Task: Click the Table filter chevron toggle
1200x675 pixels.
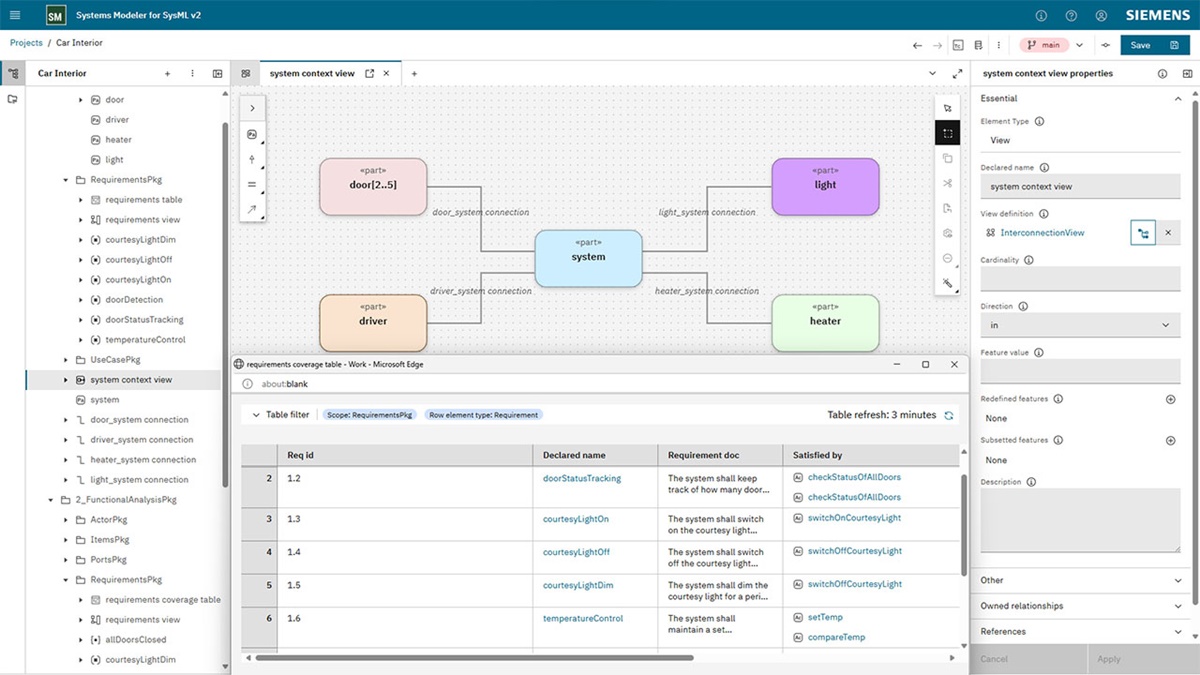Action: click(257, 414)
